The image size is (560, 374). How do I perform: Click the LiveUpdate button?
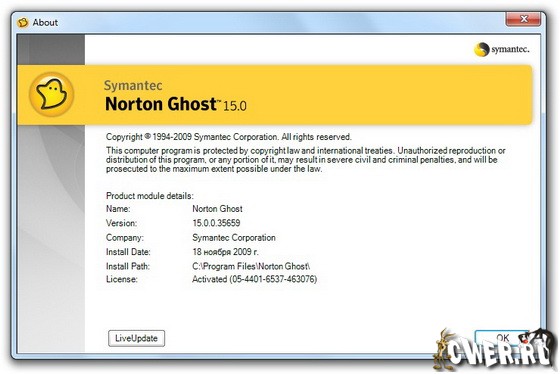136,338
